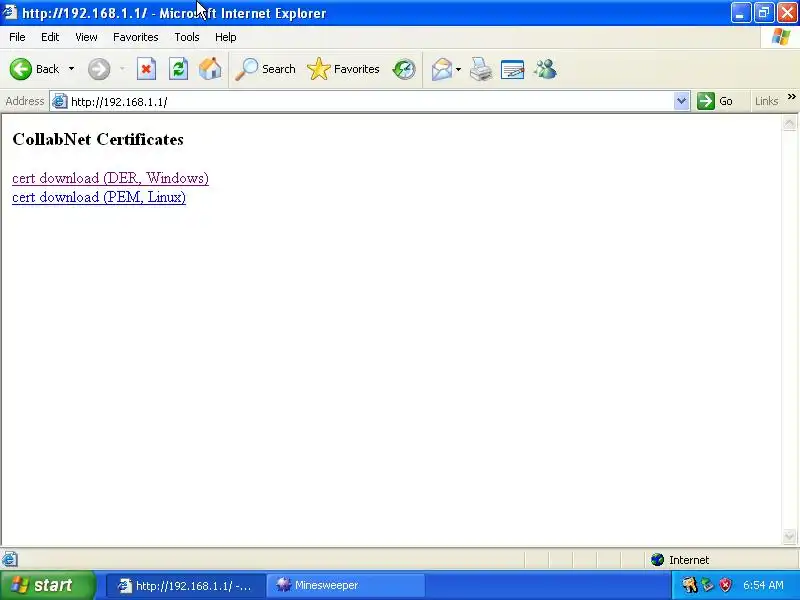Click the IE page icon in the address bar
The width and height of the screenshot is (800, 600).
59,102
